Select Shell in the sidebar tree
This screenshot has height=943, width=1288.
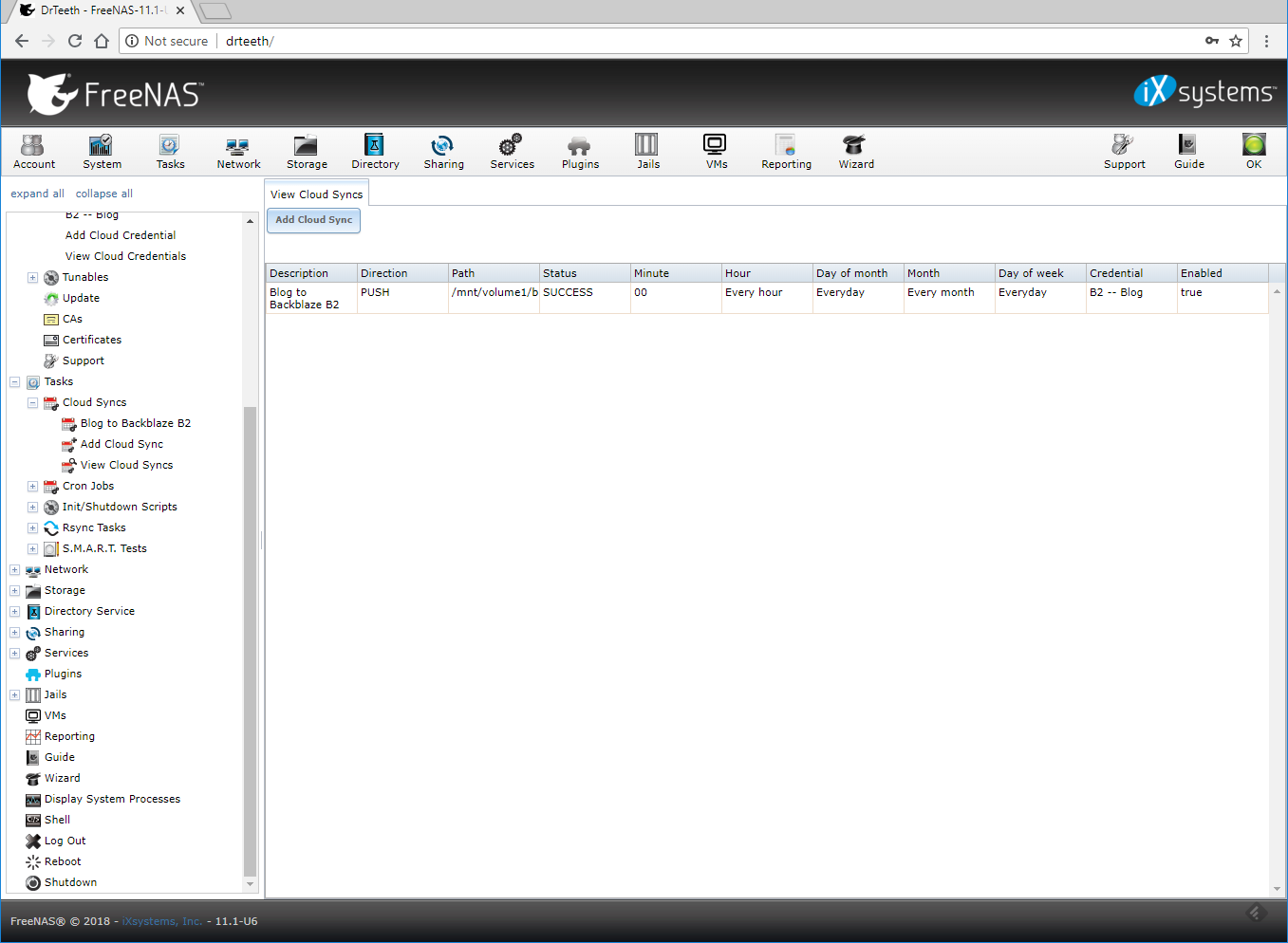point(57,820)
